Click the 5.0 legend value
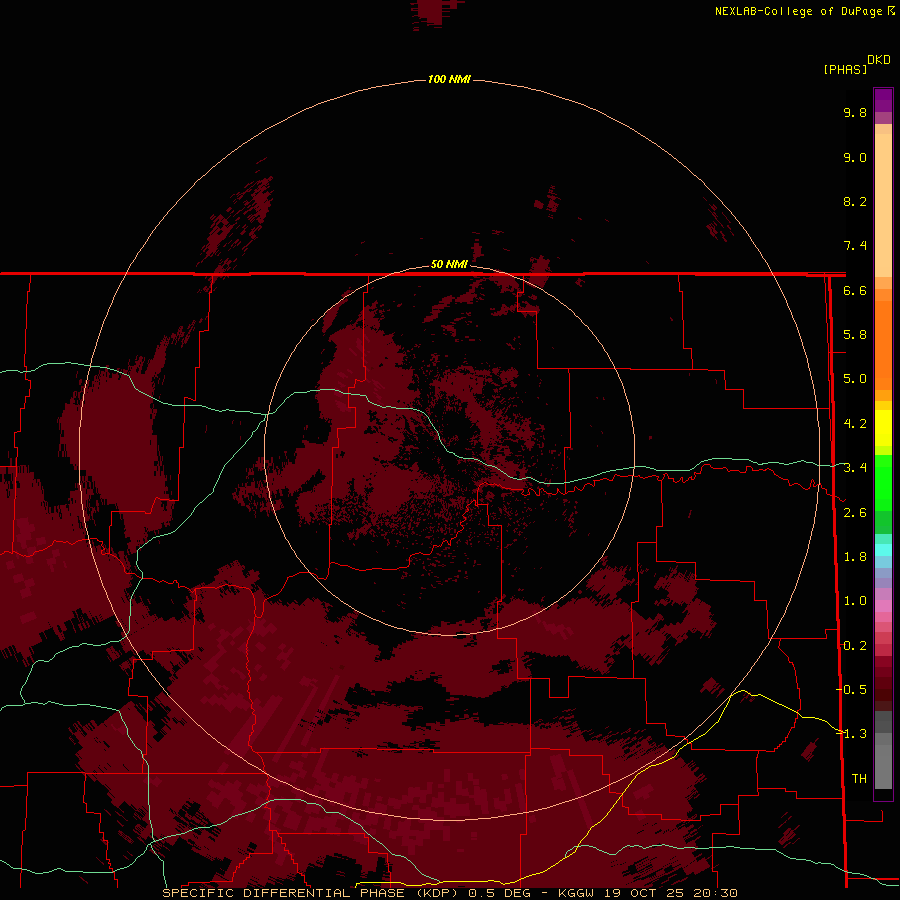 (x=855, y=379)
